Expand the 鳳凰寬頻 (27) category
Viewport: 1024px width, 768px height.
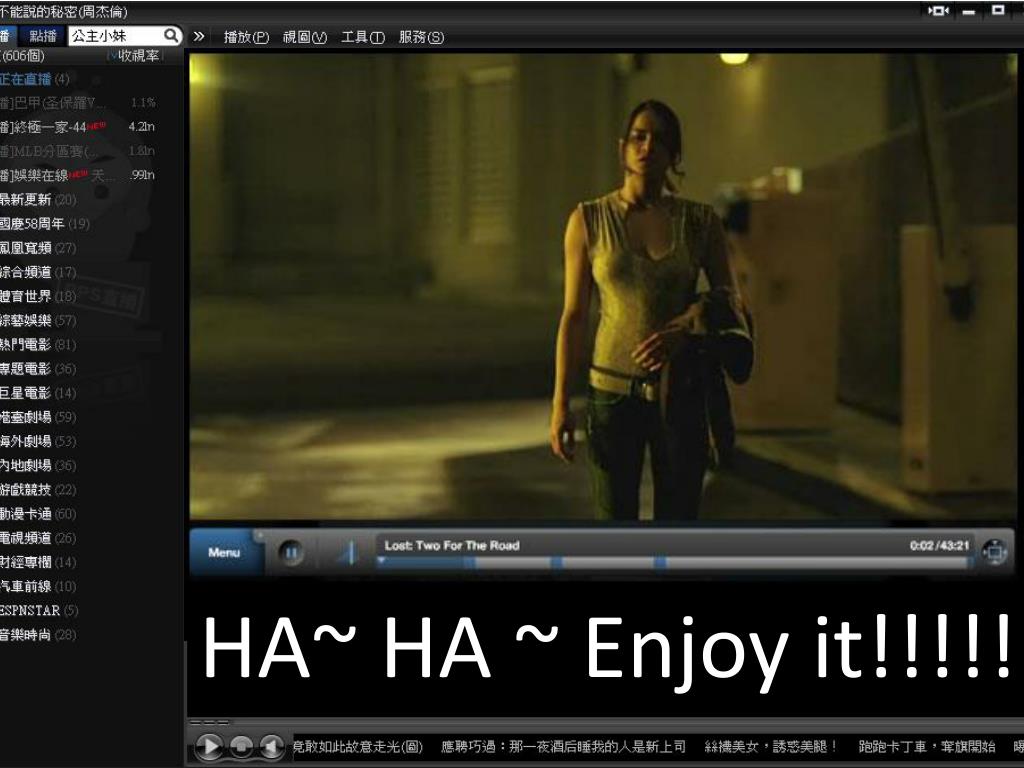pos(38,248)
